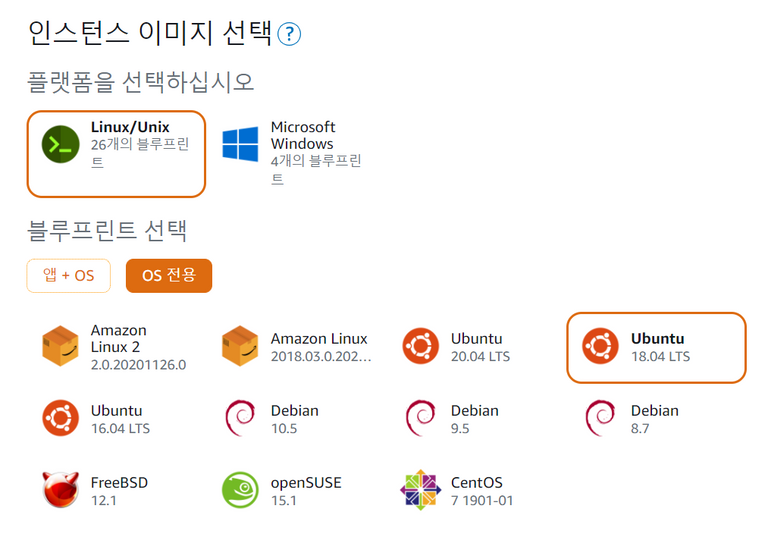Choose the FreeBSD daemon icon
The width and height of the screenshot is (768, 541).
coord(60,490)
